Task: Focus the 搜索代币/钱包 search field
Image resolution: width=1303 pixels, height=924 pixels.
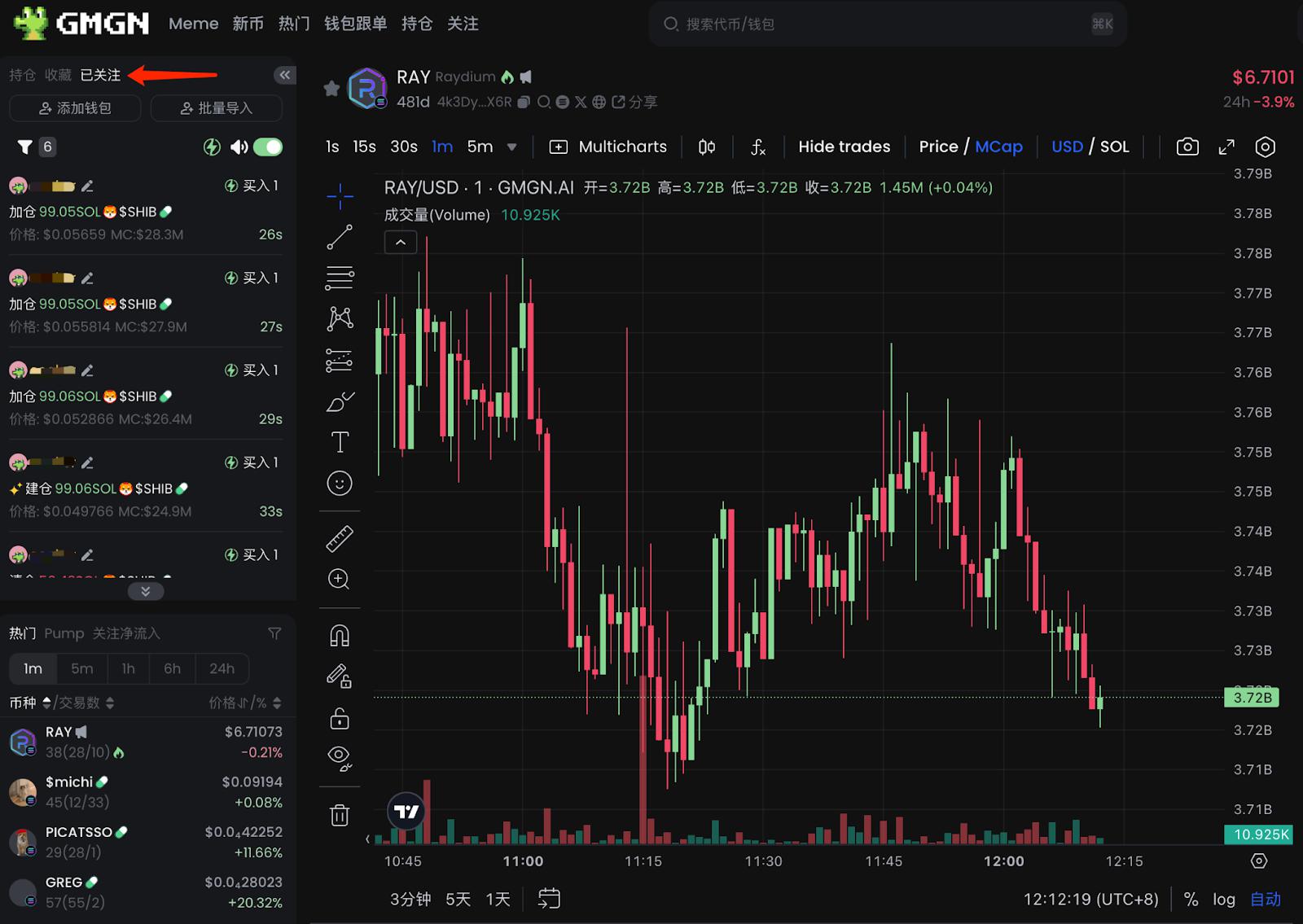Action: click(888, 24)
